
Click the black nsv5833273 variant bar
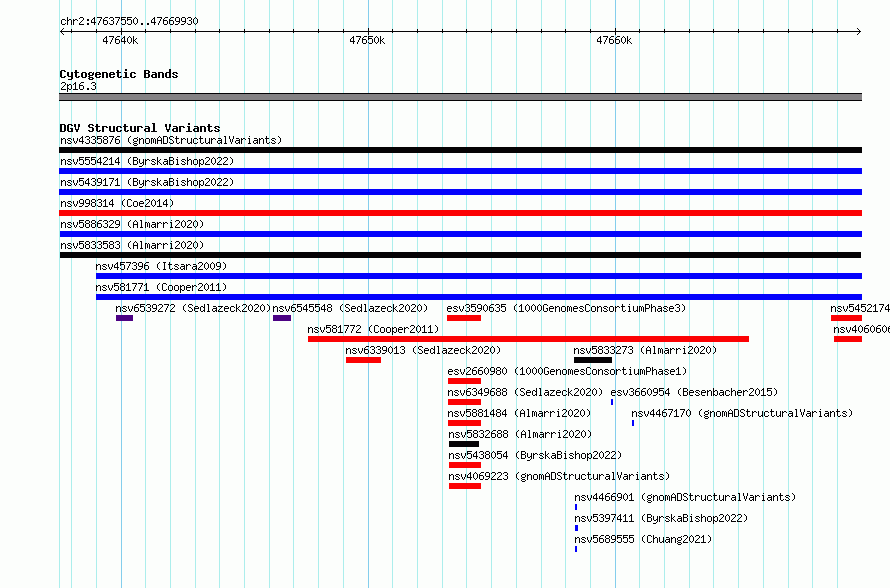[593, 360]
